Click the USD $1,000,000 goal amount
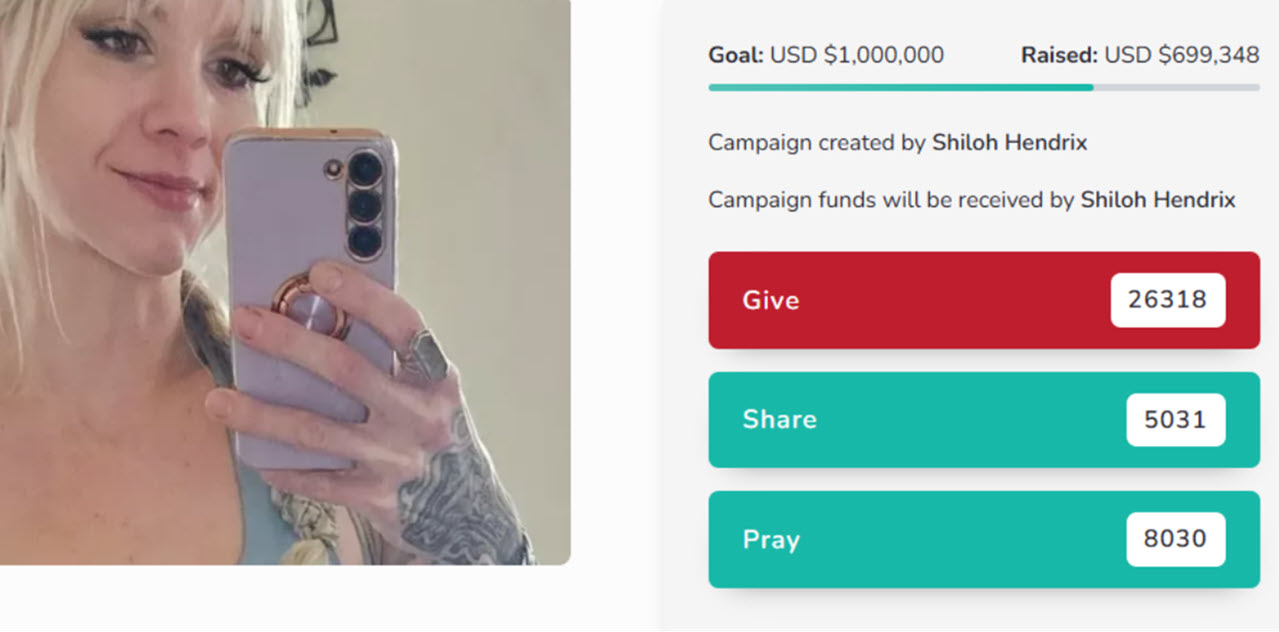The height and width of the screenshot is (632, 1279). pos(857,55)
